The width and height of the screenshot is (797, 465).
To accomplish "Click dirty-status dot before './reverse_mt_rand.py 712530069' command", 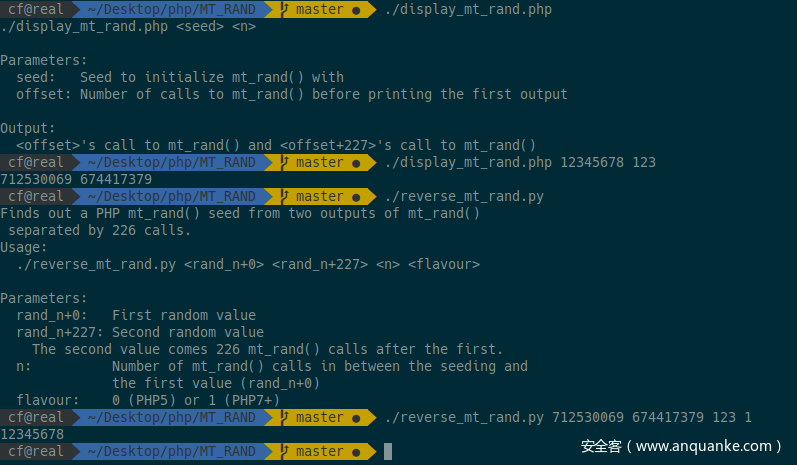I will [x=356, y=419].
